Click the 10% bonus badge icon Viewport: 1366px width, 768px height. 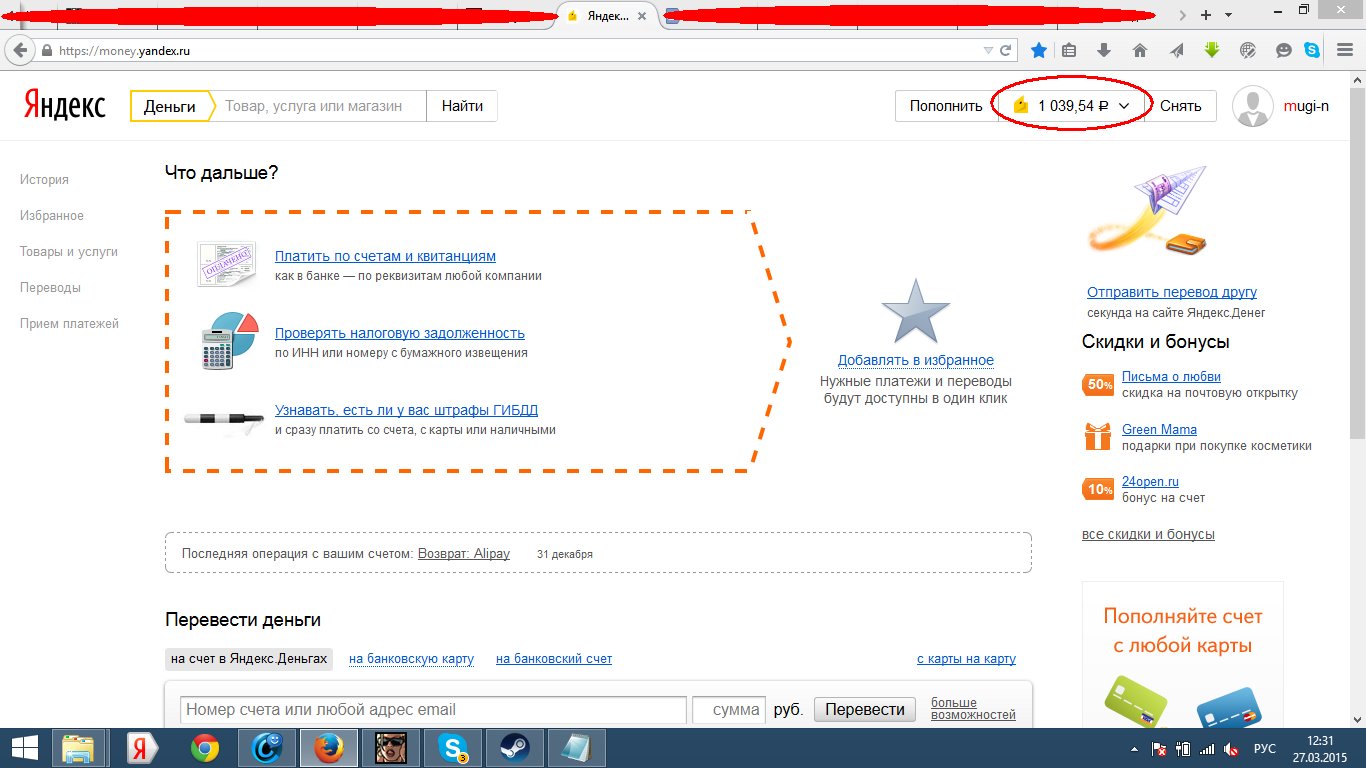click(1098, 489)
